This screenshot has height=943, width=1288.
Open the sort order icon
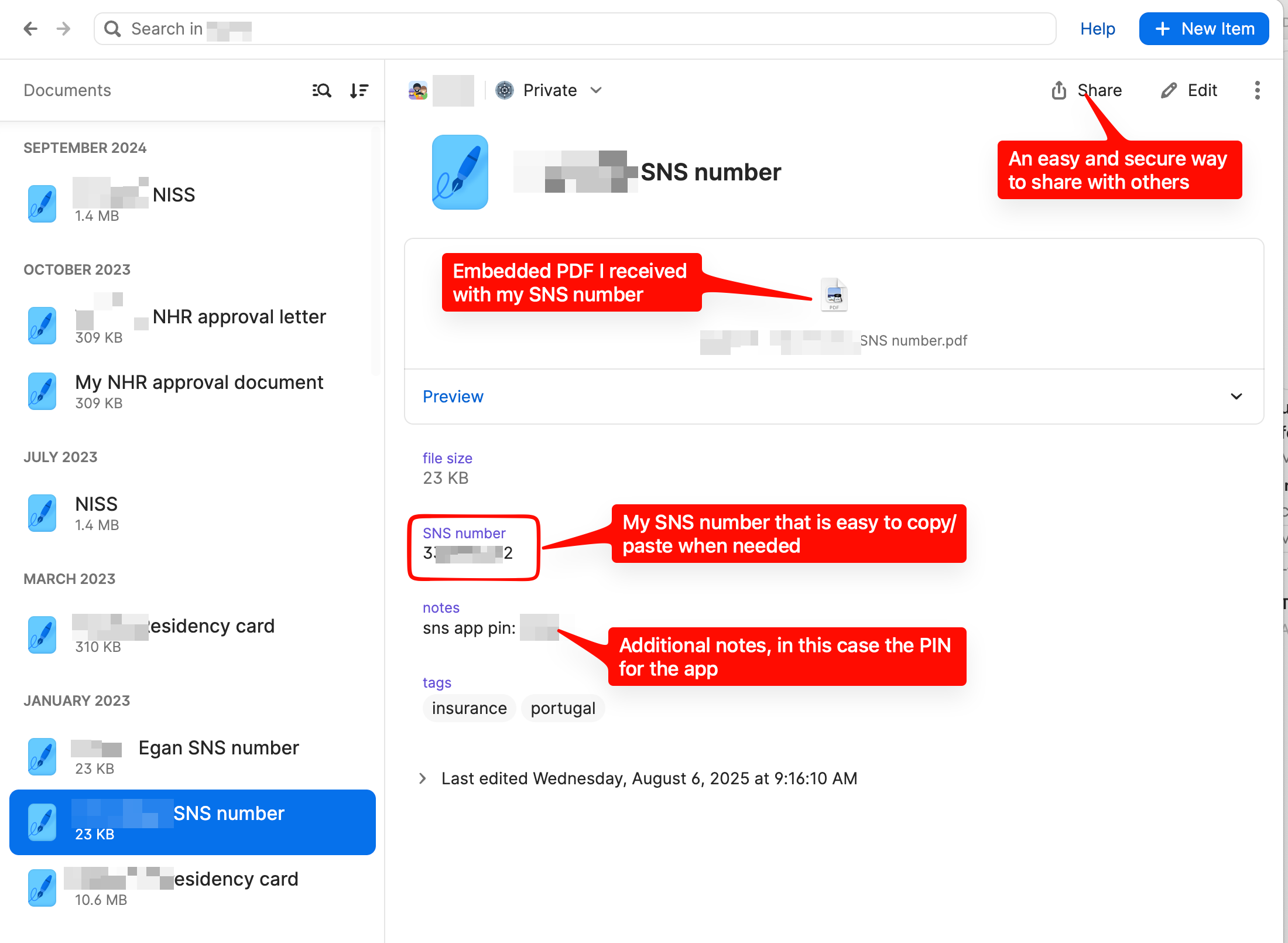tap(359, 91)
